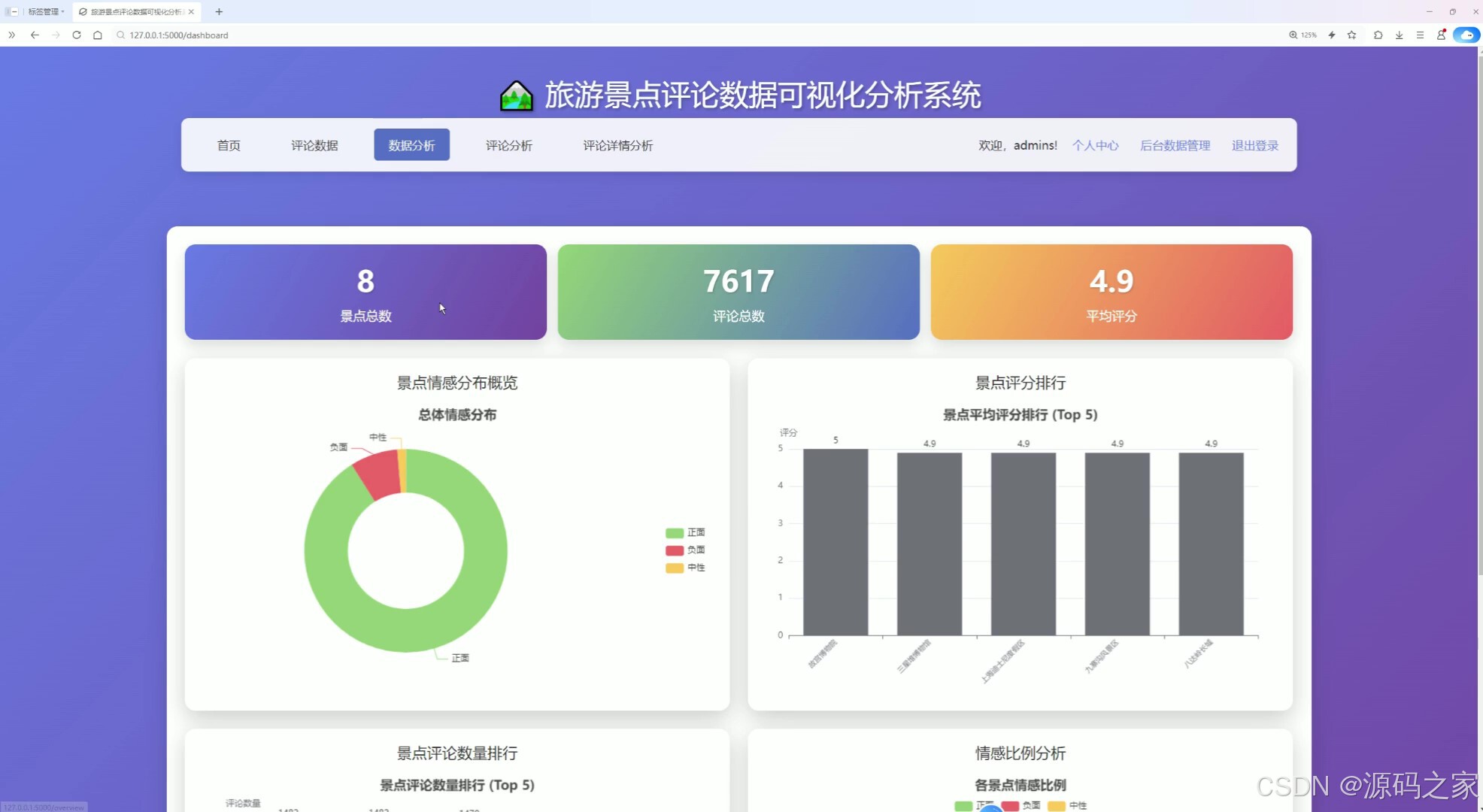The height and width of the screenshot is (812, 1483).
Task: Open the downloads icon in the toolbar
Action: point(1400,35)
